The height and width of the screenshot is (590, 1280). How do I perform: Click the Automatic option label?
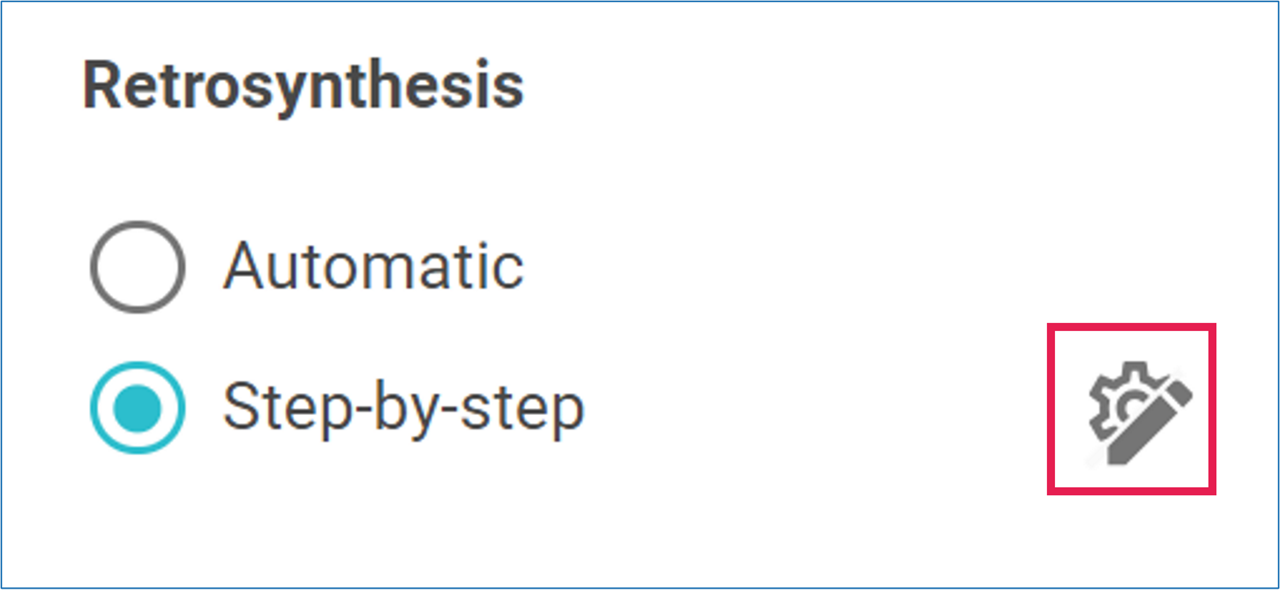click(373, 267)
